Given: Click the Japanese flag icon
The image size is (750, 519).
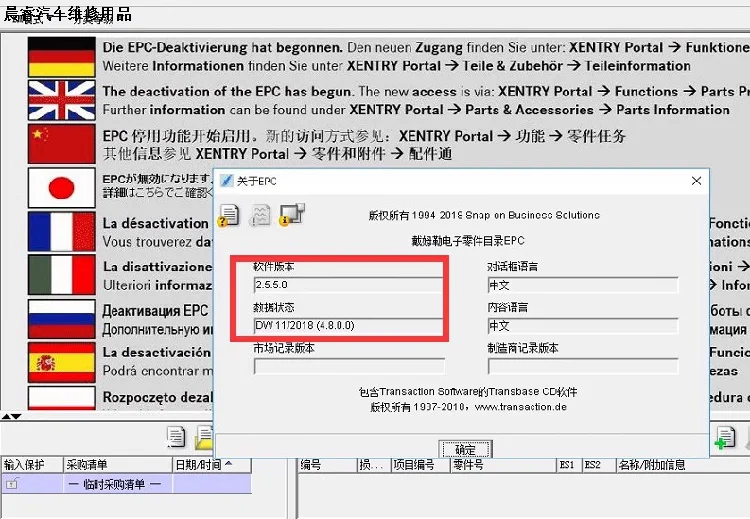Looking at the screenshot, I should tap(62, 188).
